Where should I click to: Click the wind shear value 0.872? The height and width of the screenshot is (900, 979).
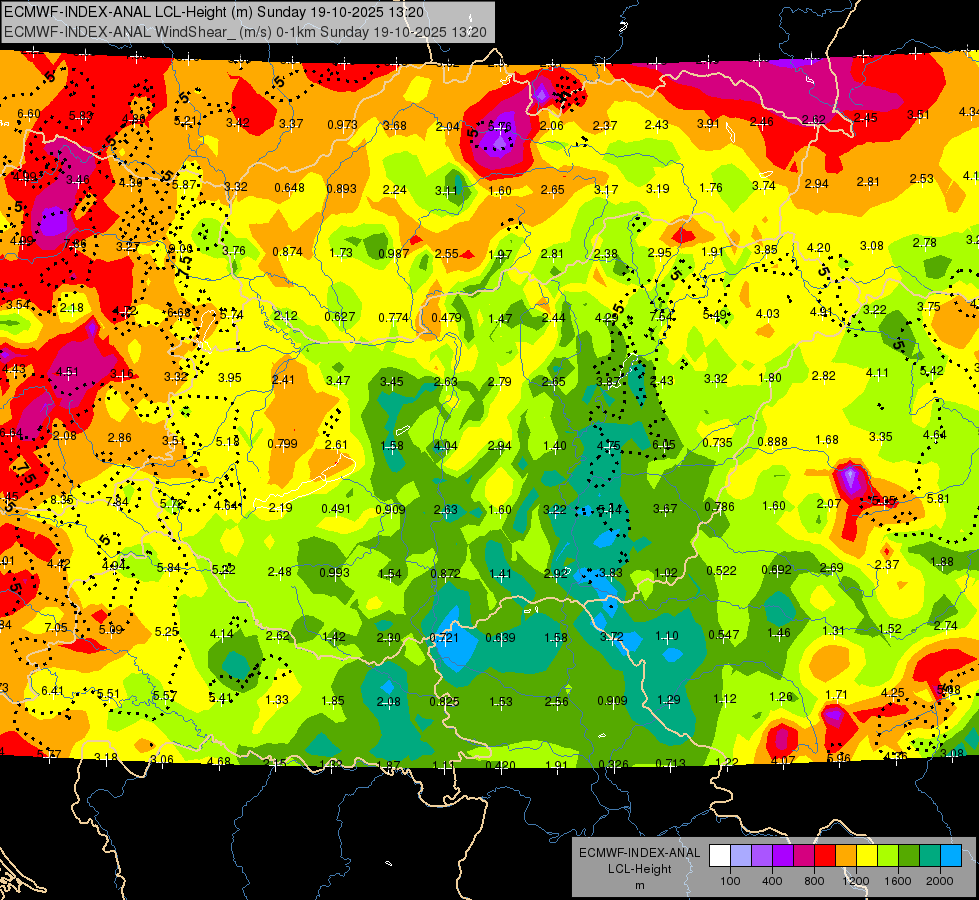point(446,573)
